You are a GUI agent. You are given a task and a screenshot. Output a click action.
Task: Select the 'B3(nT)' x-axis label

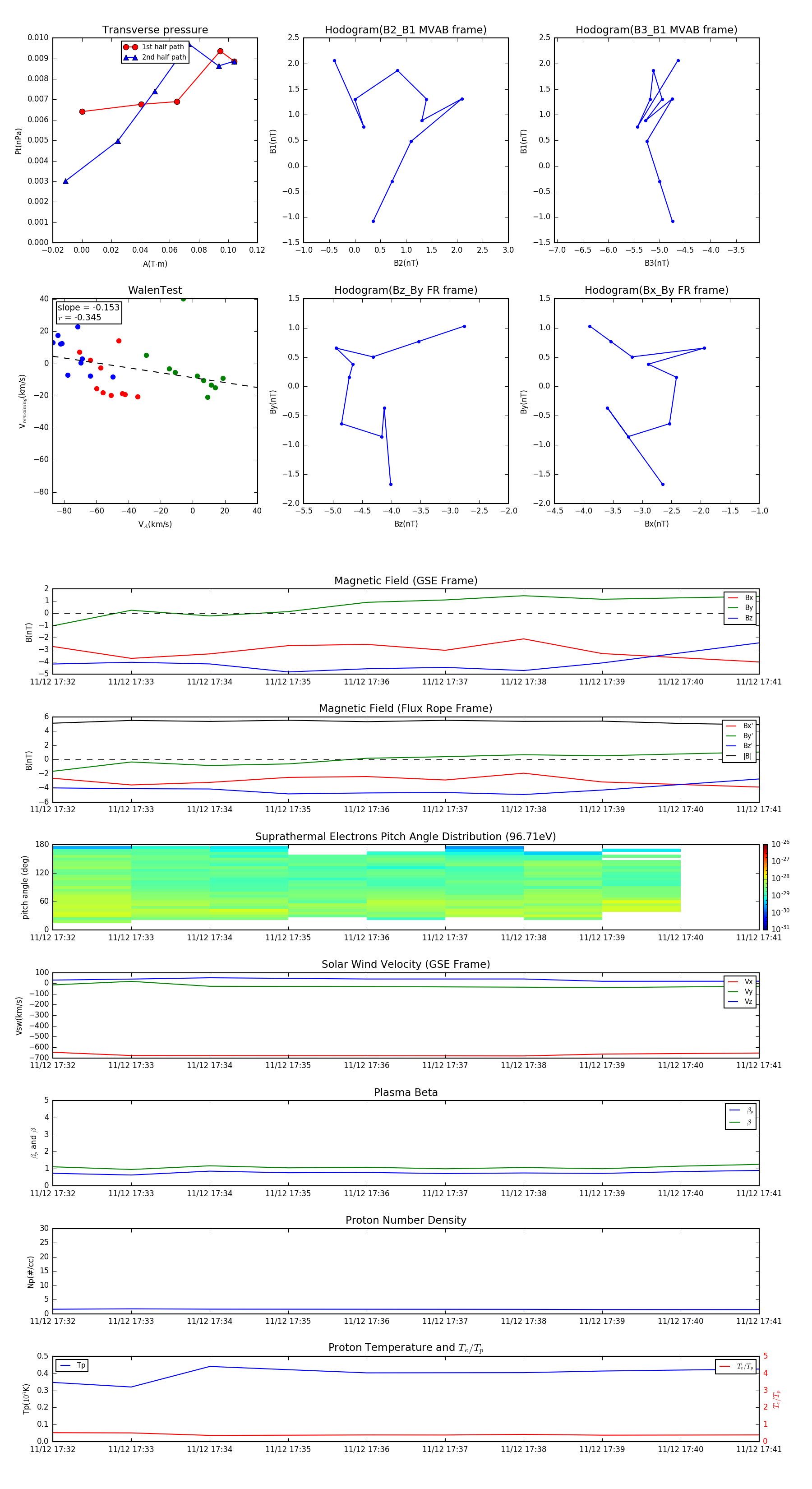pos(656,263)
